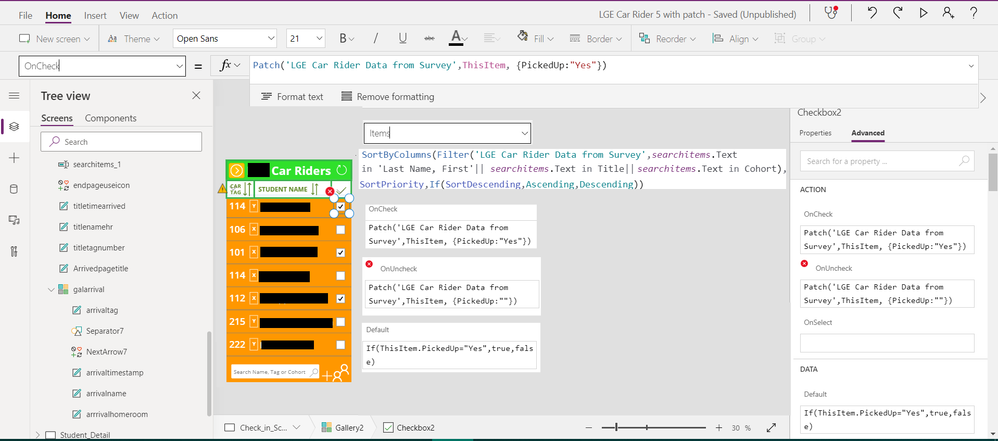The image size is (998, 441).
Task: Preview the app with play icon
Action: (x=924, y=13)
